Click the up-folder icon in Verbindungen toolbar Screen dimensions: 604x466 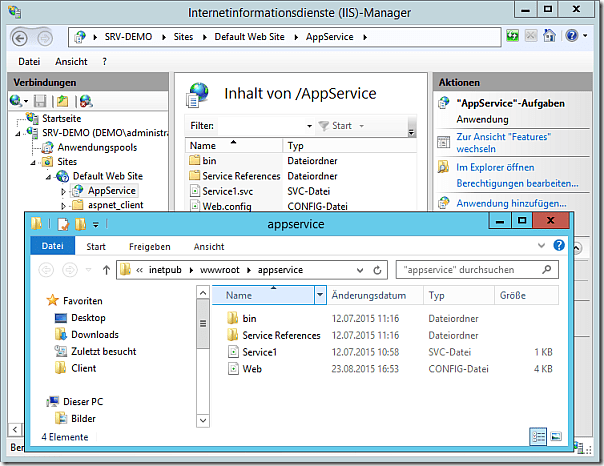click(62, 101)
